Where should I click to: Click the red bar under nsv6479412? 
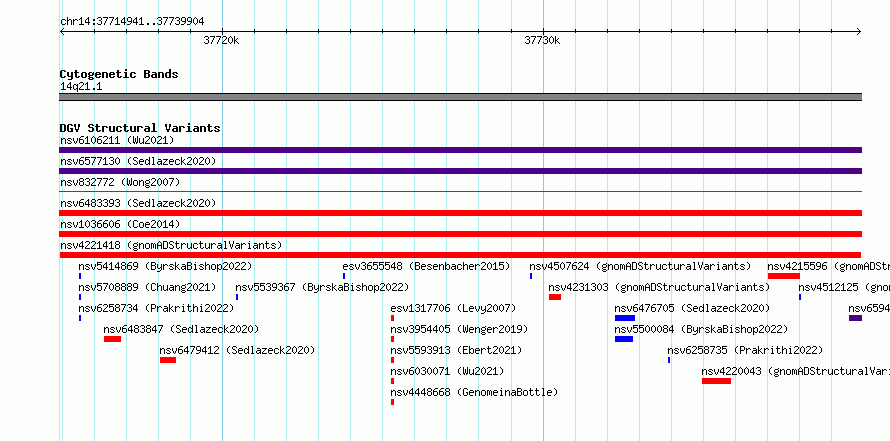[x=168, y=360]
